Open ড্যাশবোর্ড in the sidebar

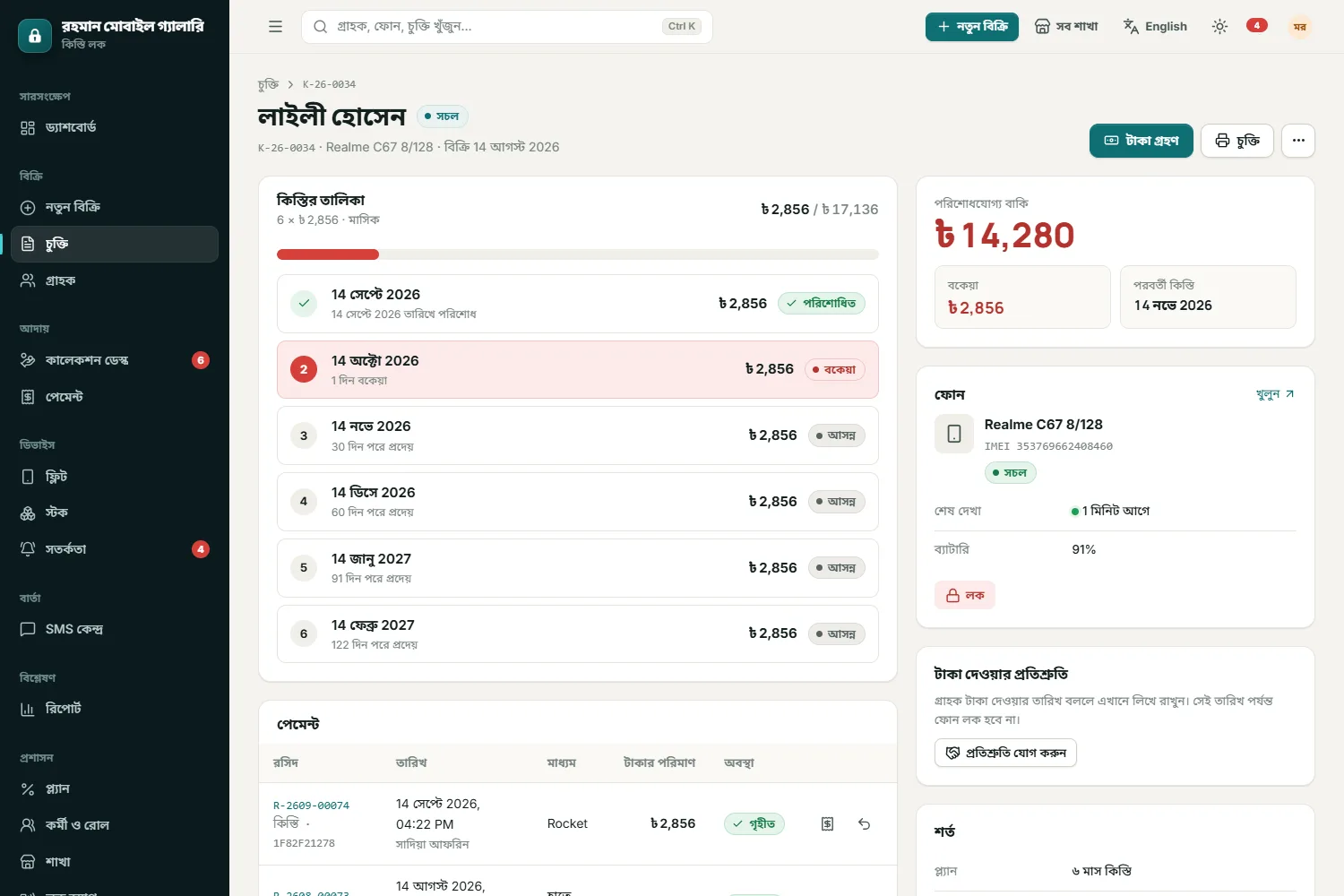(x=115, y=127)
